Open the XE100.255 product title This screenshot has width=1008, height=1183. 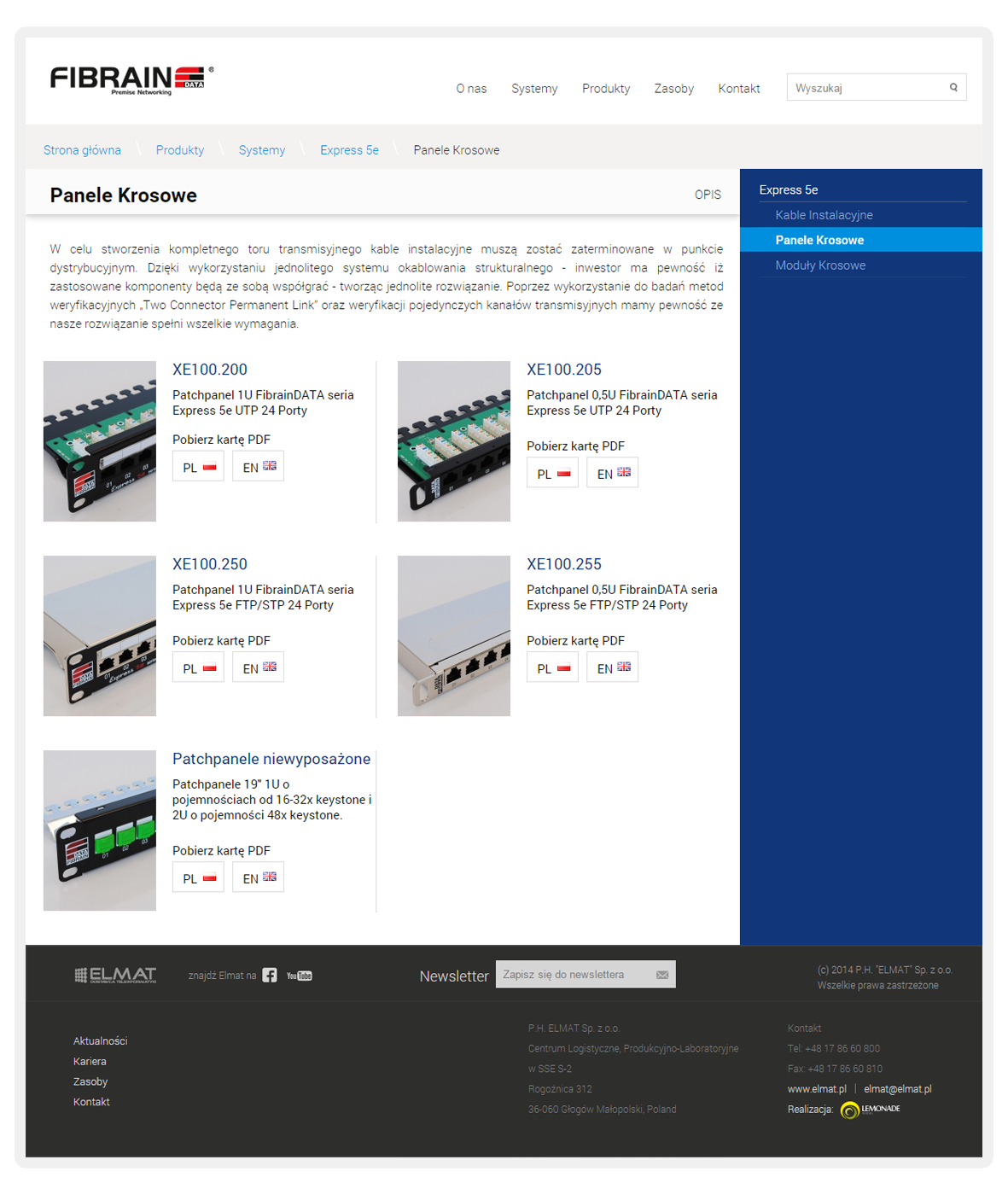[564, 564]
